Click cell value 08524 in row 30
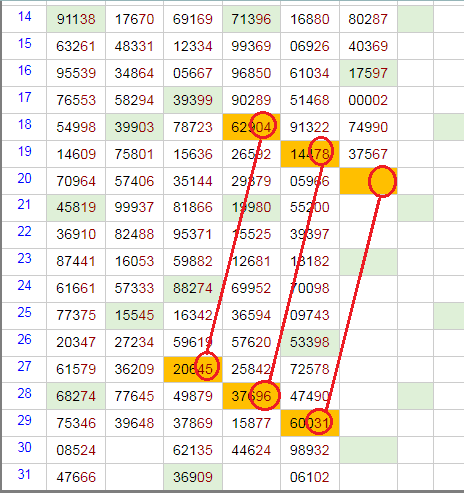 [x=76, y=450]
